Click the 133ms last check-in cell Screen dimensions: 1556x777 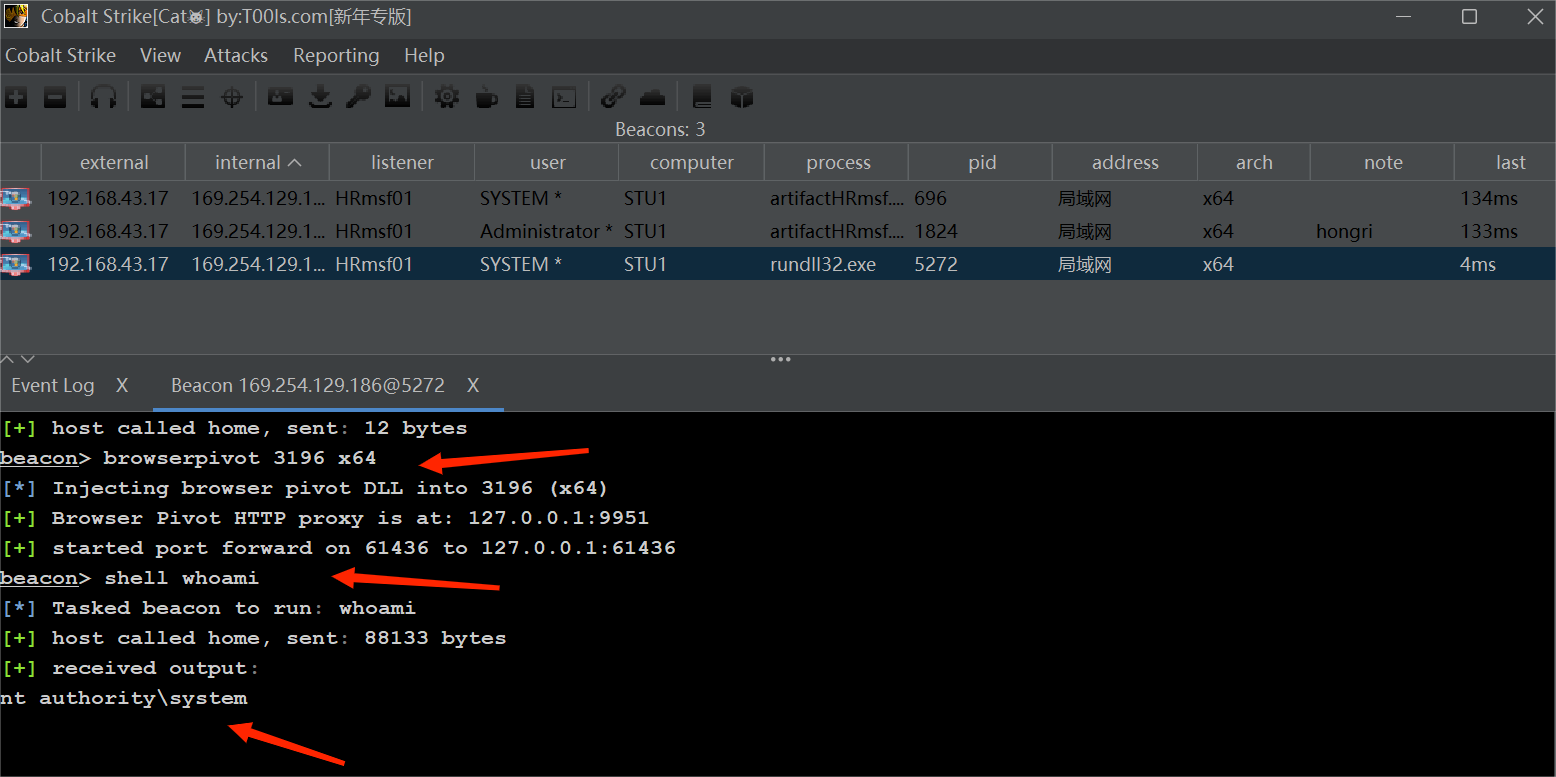pyautogui.click(x=1505, y=231)
